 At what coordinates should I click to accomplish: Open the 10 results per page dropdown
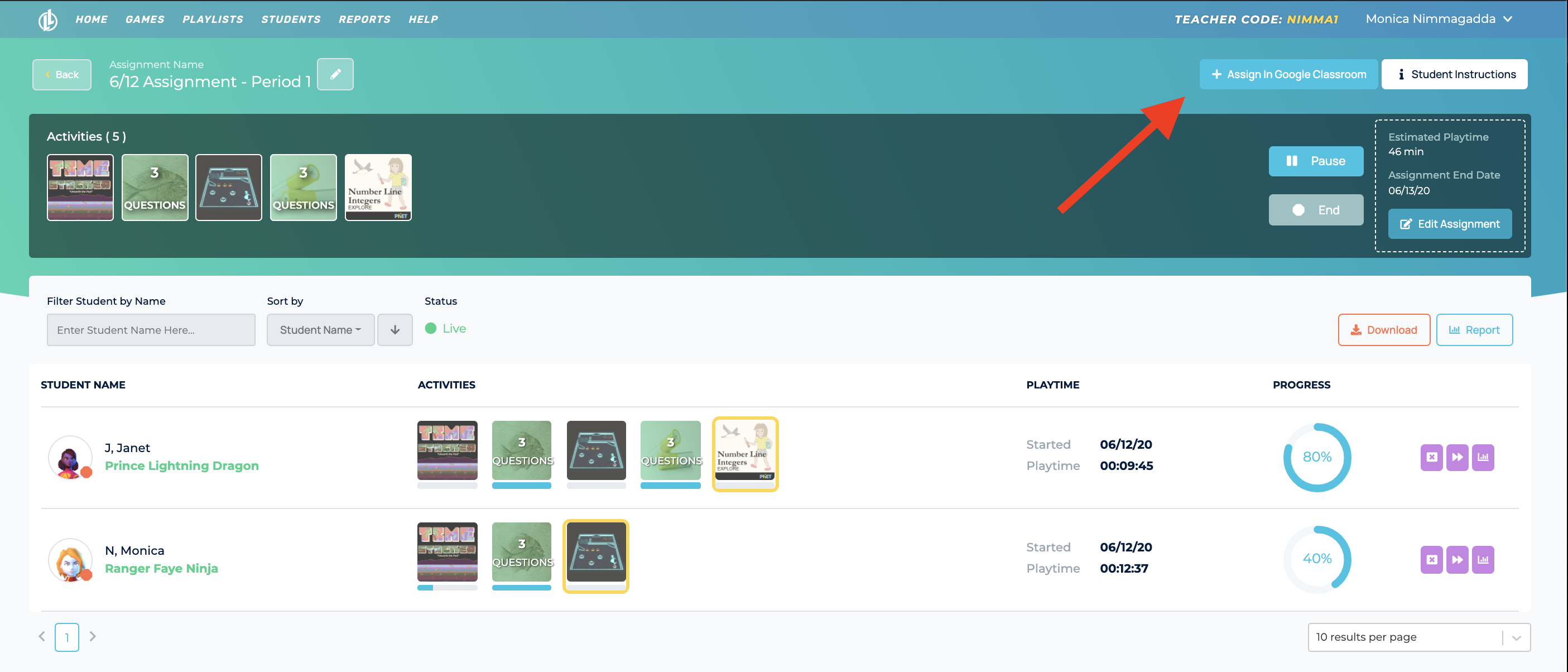[x=1418, y=637]
